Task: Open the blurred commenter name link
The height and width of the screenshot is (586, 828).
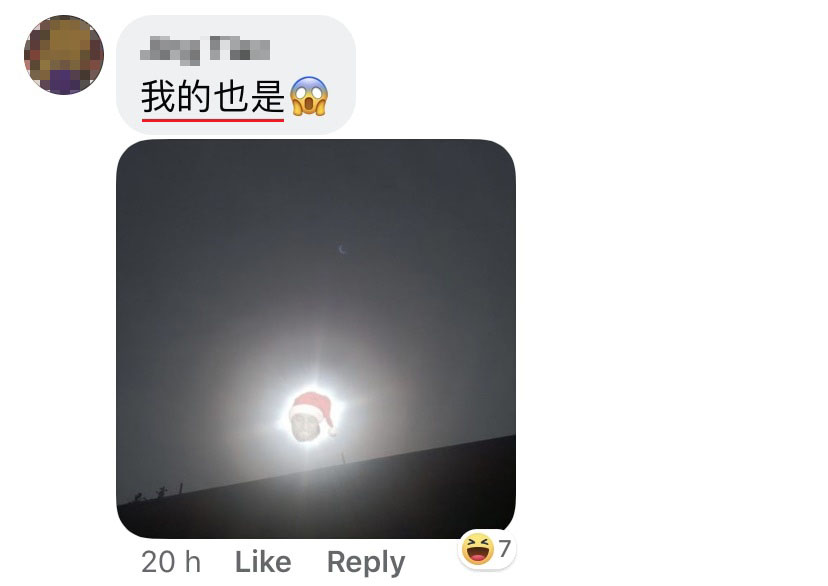Action: (205, 50)
